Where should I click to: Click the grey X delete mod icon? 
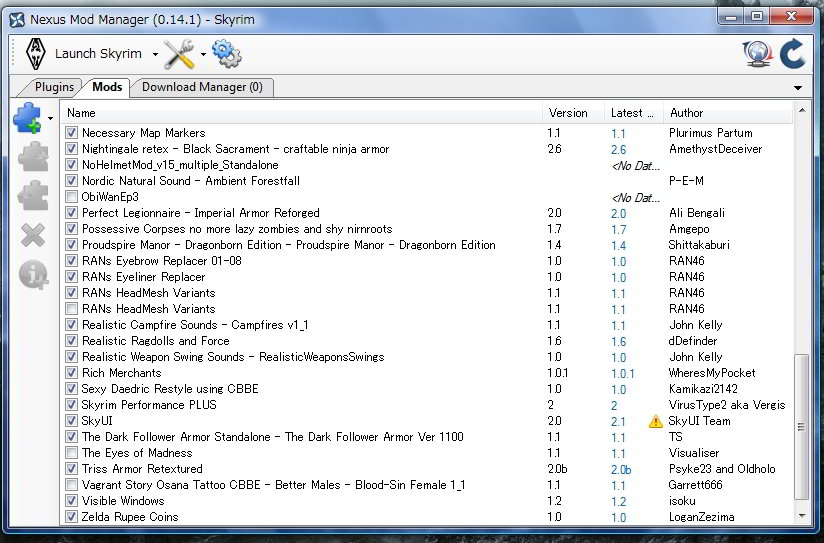(33, 234)
